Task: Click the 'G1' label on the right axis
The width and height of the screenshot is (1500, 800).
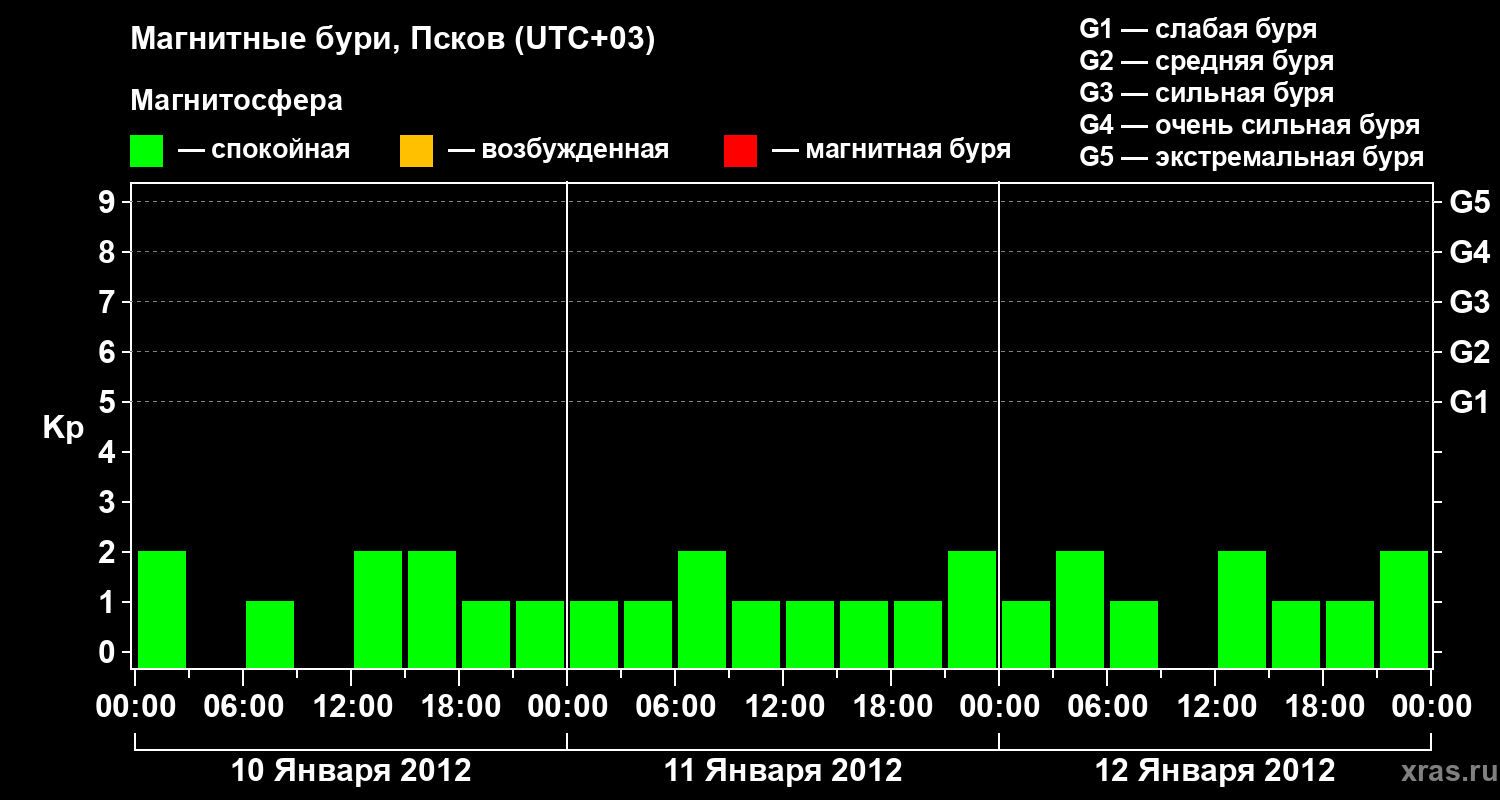Action: 1469,402
